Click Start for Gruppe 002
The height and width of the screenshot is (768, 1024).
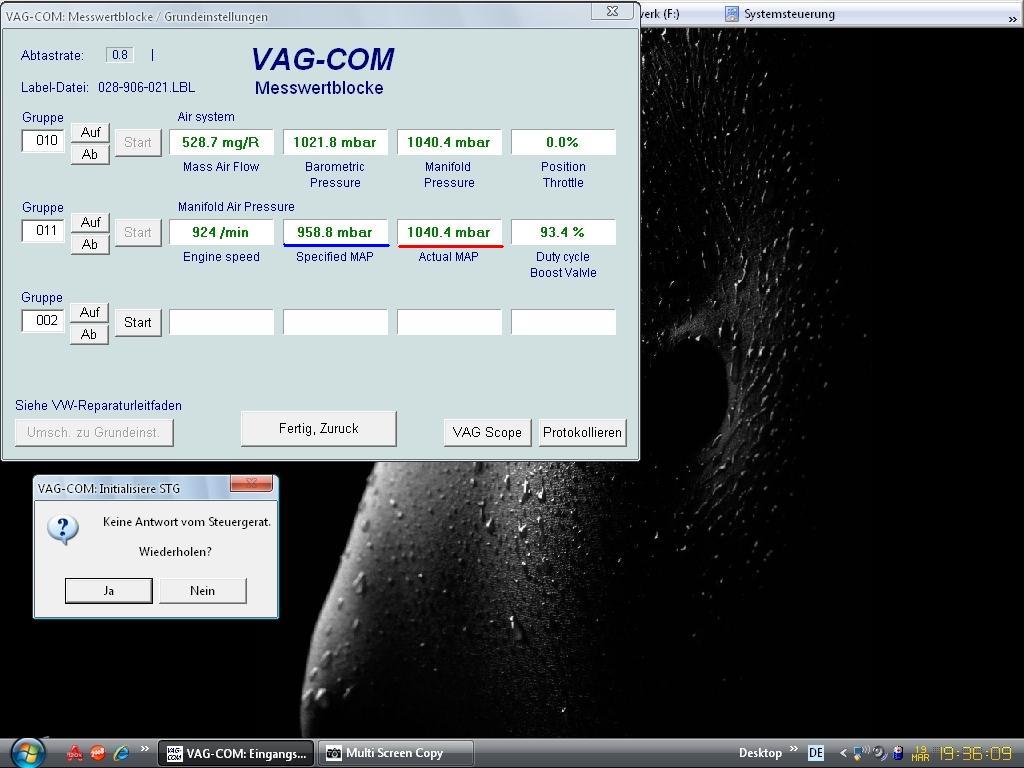138,323
